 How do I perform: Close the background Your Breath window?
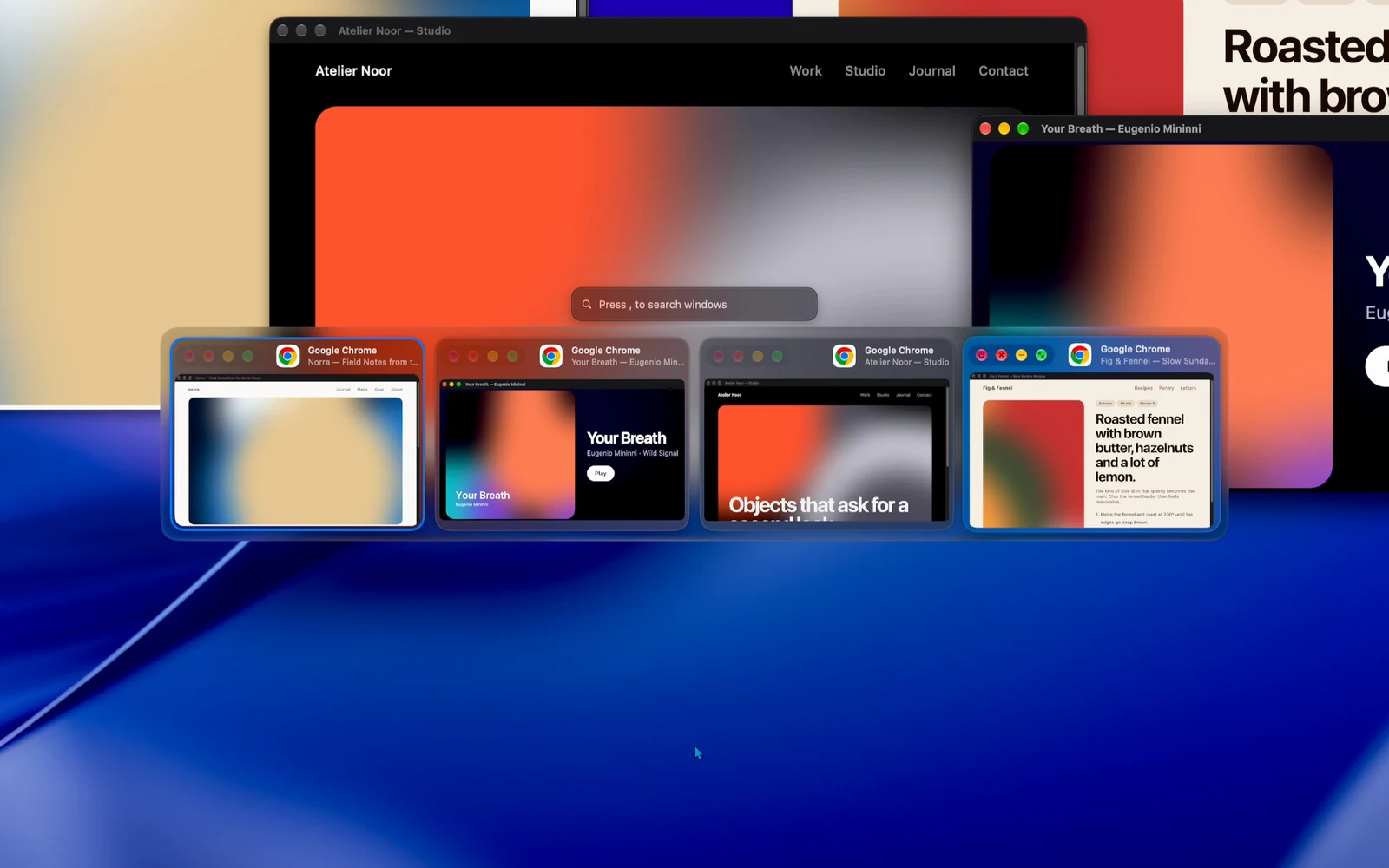[985, 128]
